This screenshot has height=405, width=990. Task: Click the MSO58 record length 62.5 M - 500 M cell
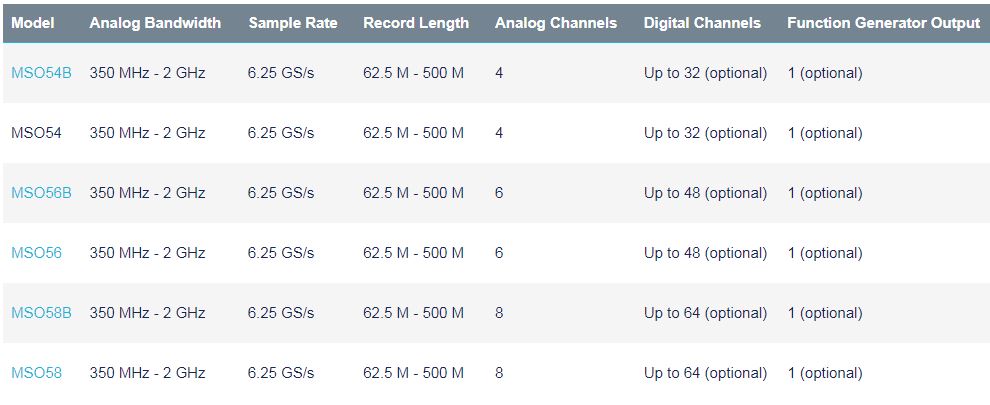tap(414, 373)
